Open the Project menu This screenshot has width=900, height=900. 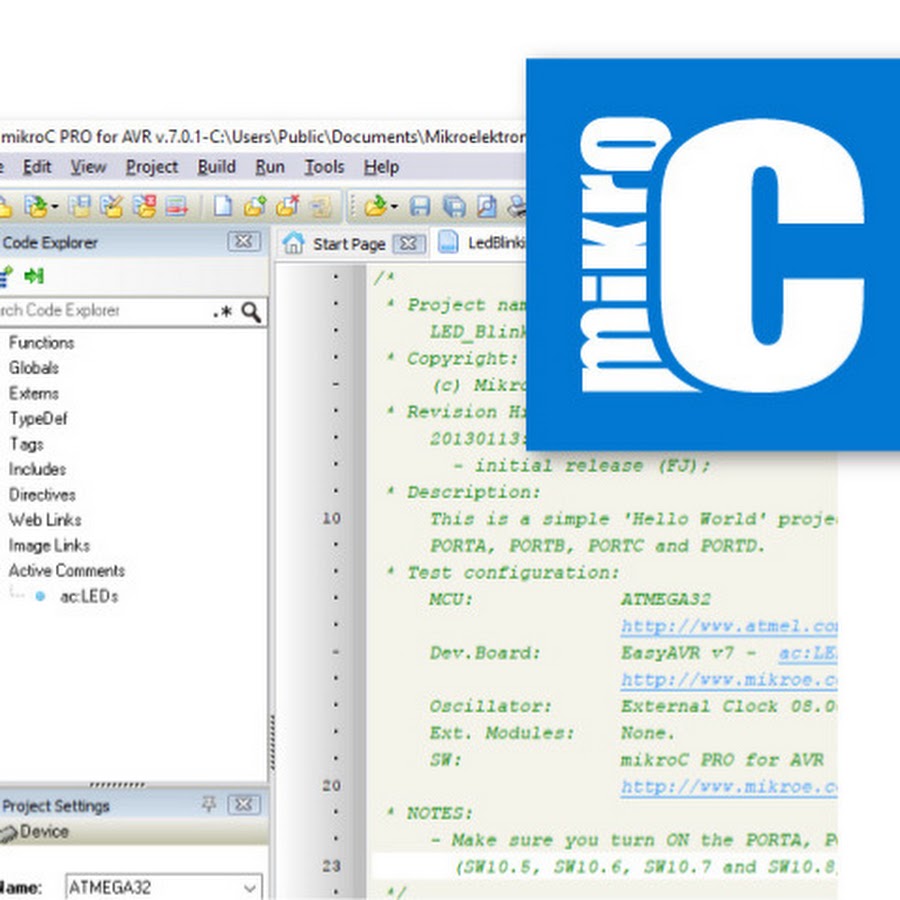152,167
